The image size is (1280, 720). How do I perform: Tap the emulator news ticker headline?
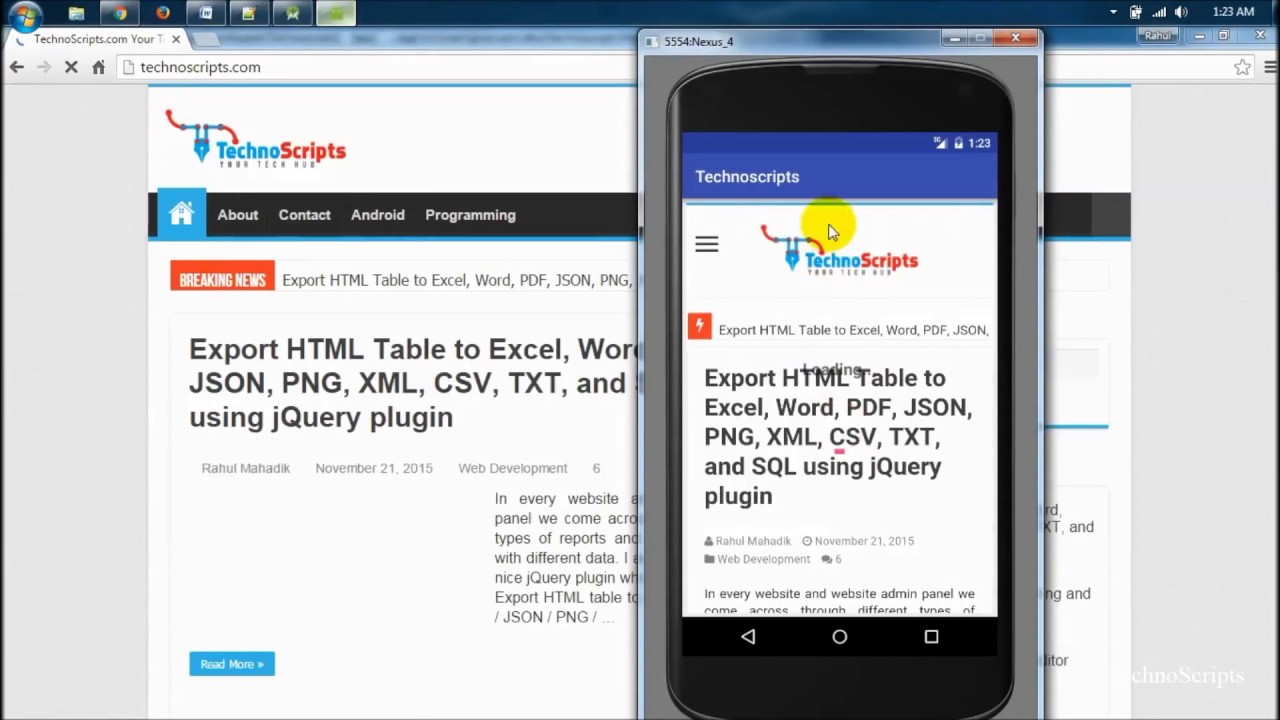tap(854, 330)
